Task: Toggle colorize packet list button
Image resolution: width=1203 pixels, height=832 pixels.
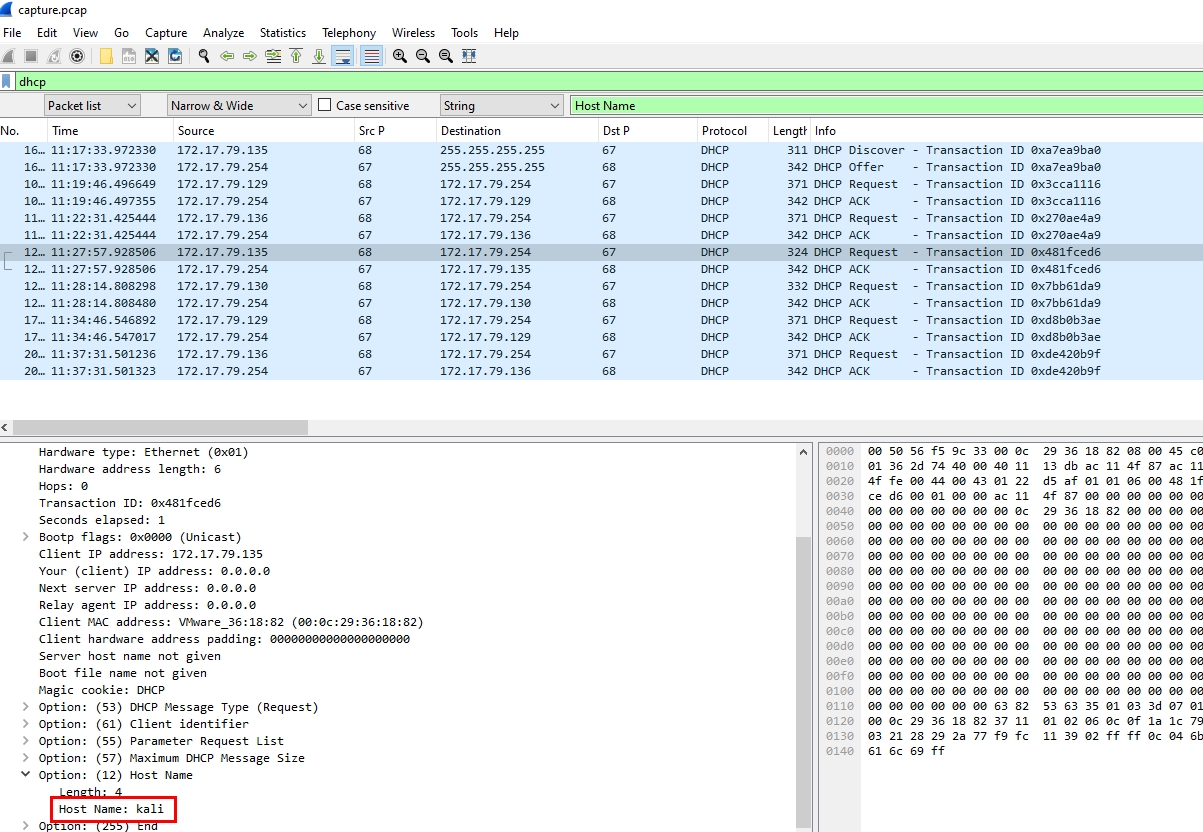Action: coord(371,56)
